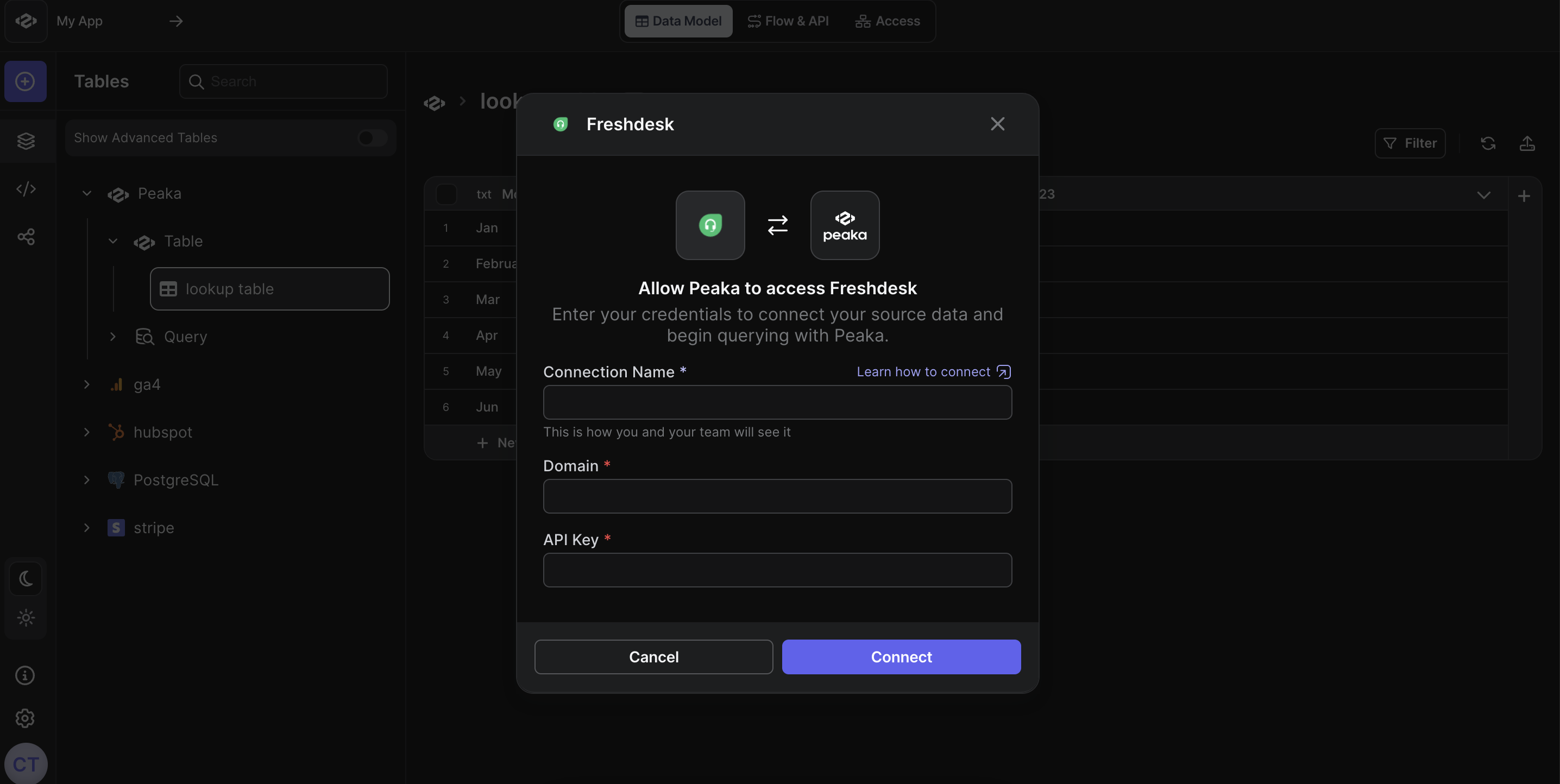Click the plus New row button

[495, 442]
